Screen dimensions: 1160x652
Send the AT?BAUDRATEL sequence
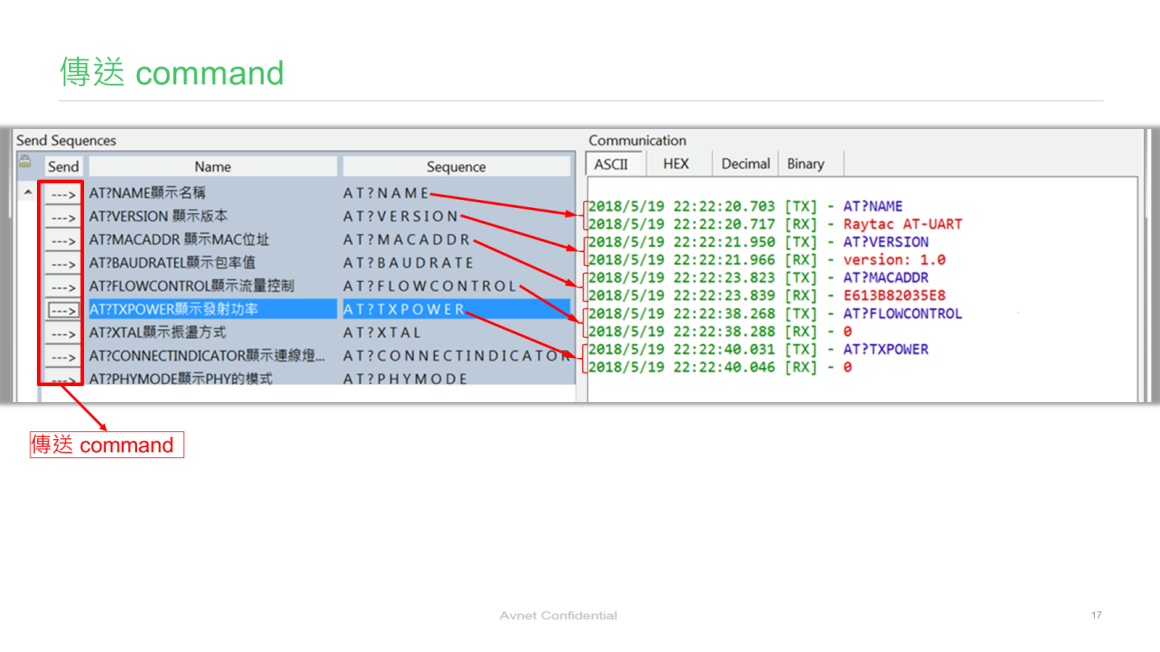click(62, 264)
